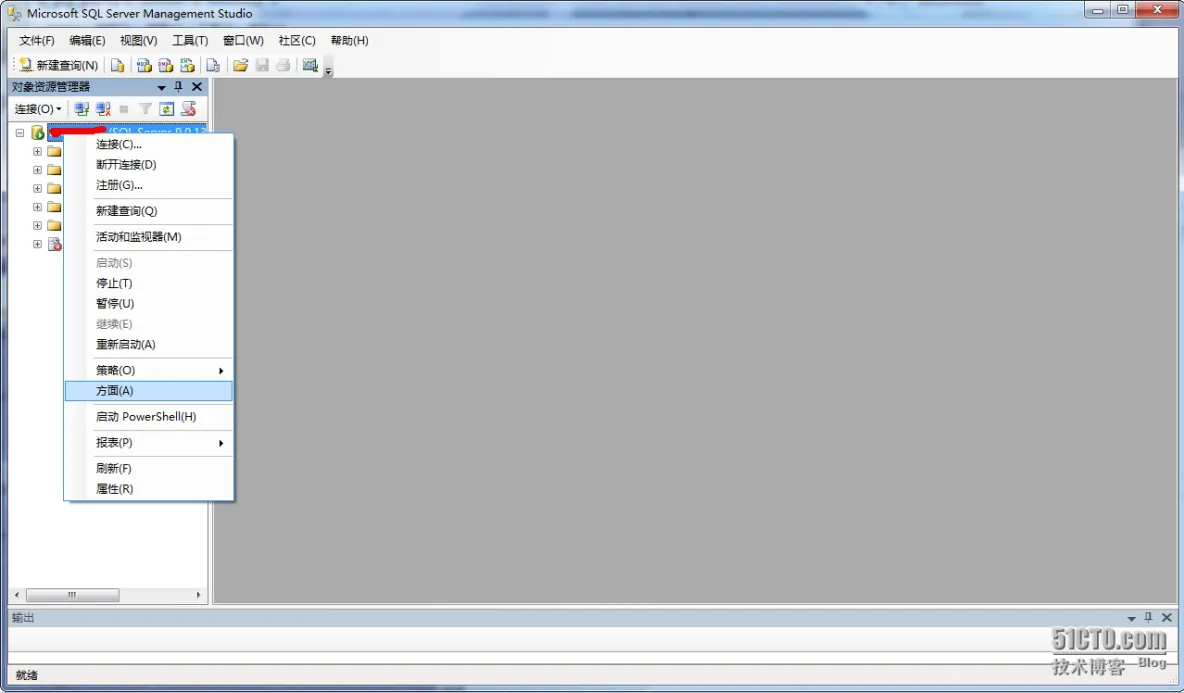Open the 输出 panel position dropdown arrow
The height and width of the screenshot is (693, 1184).
(x=1131, y=618)
